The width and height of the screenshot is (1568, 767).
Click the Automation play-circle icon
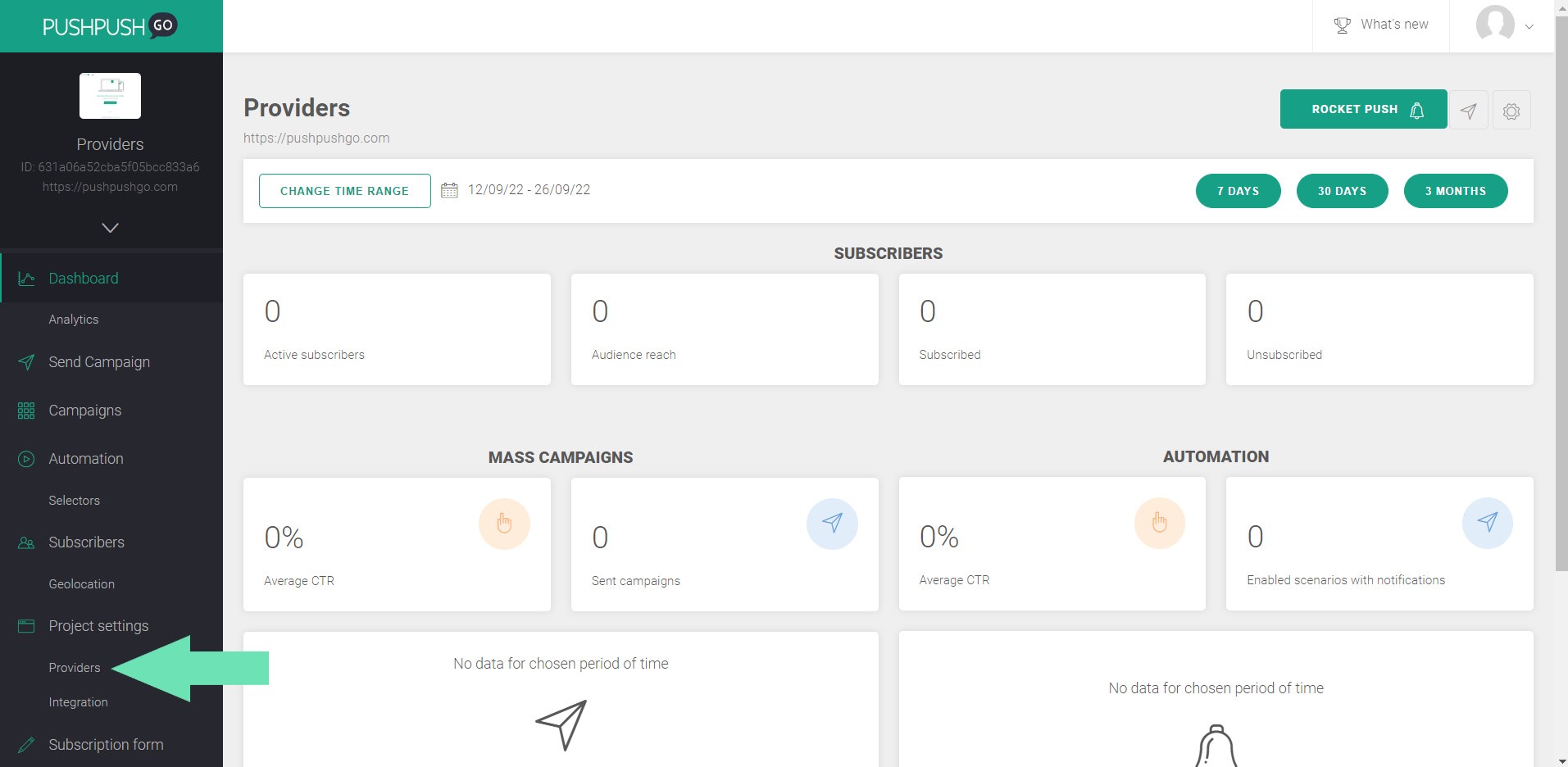(x=26, y=459)
